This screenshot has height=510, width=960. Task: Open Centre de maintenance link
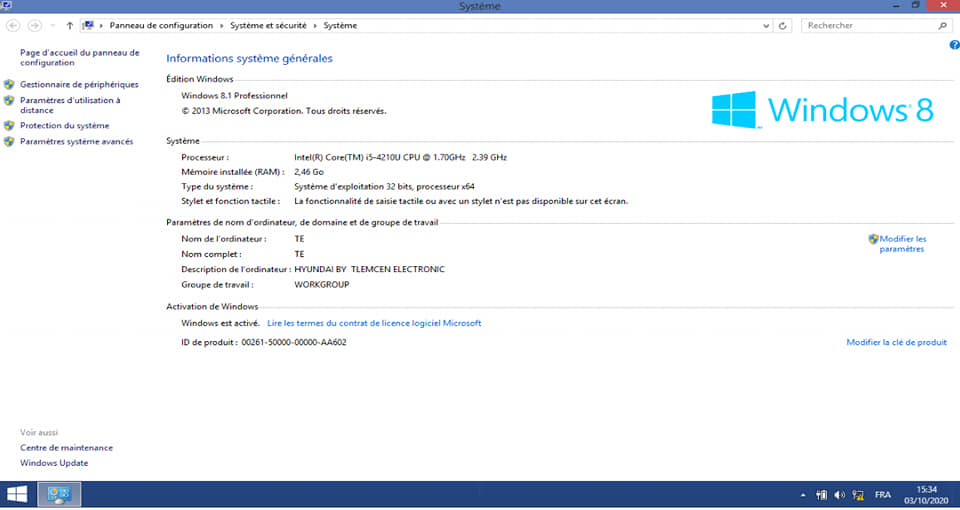[66, 448]
